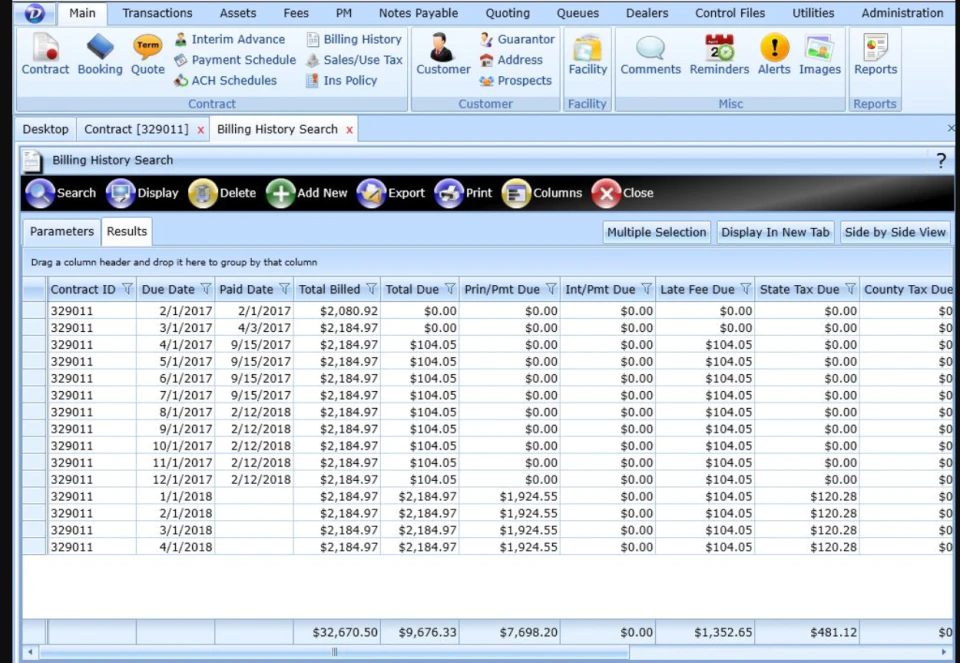The height and width of the screenshot is (663, 960).
Task: Open the Transactions ribbon tab
Action: [x=157, y=13]
